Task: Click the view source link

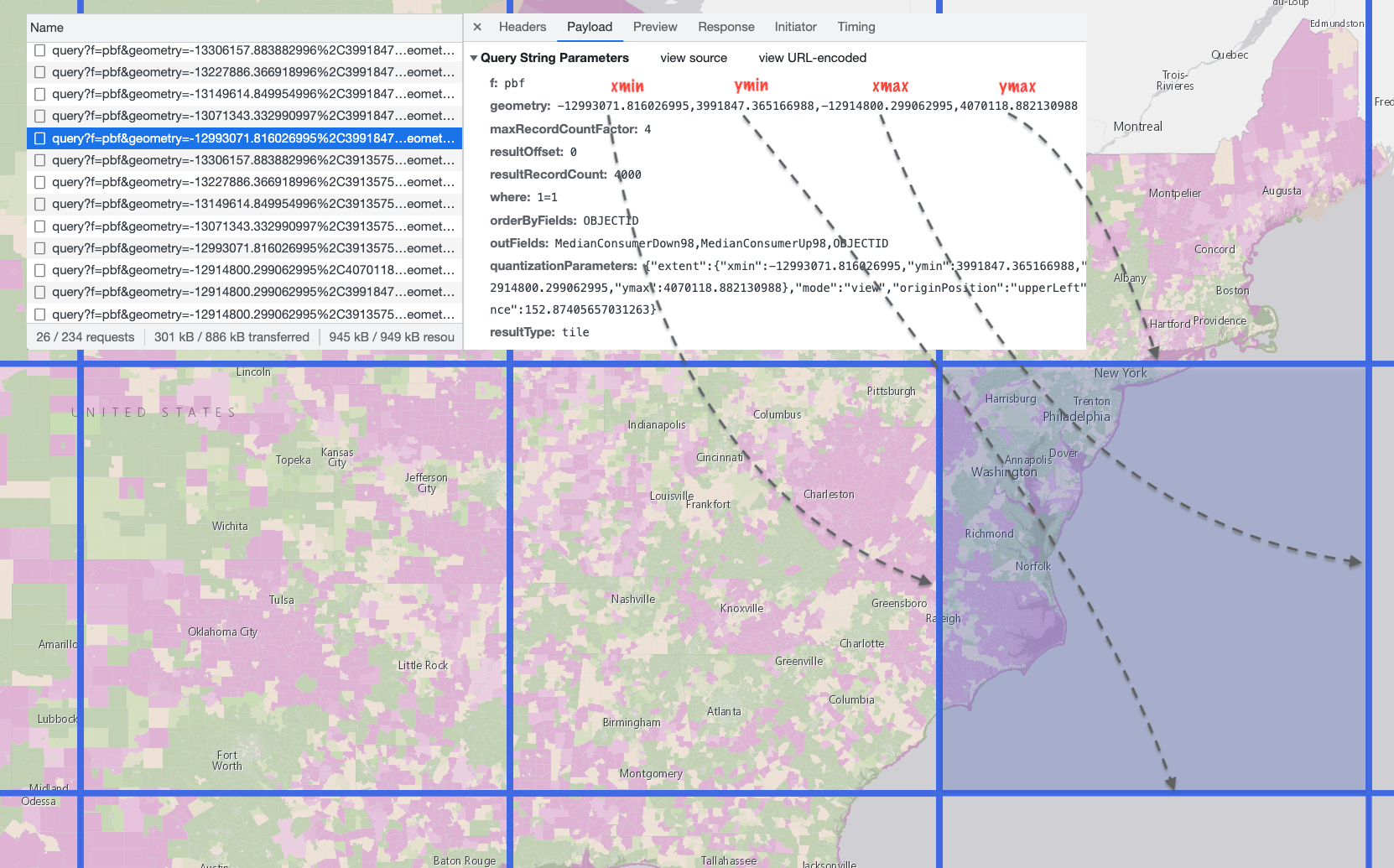Action: (x=694, y=58)
